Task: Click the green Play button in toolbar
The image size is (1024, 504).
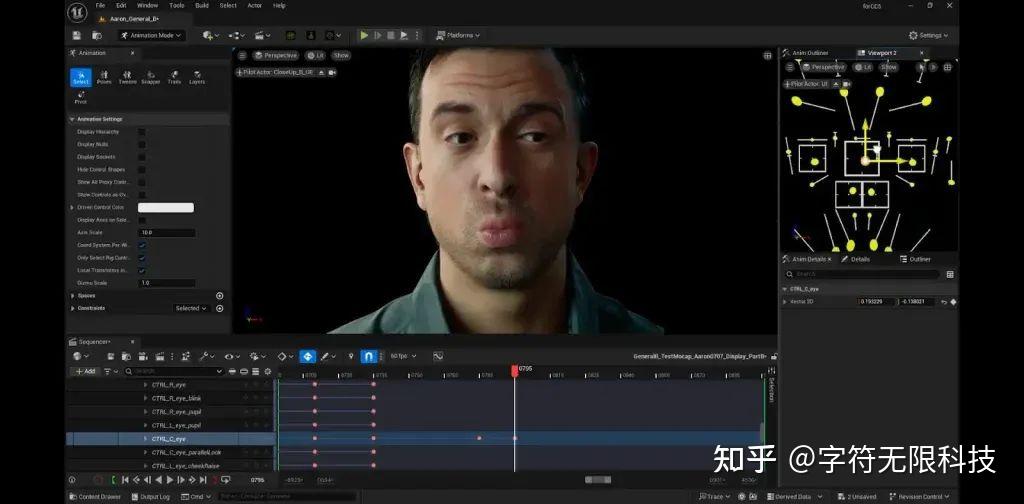Action: [364, 35]
